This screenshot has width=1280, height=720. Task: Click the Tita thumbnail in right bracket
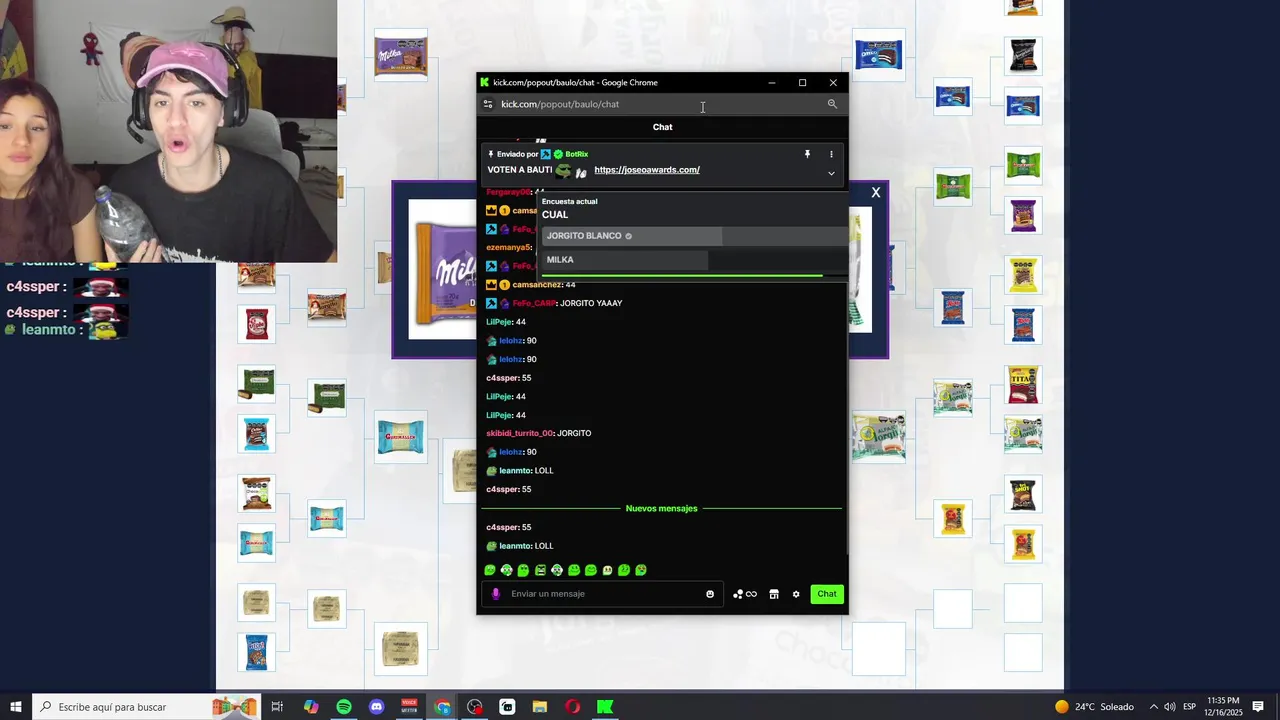[1023, 385]
